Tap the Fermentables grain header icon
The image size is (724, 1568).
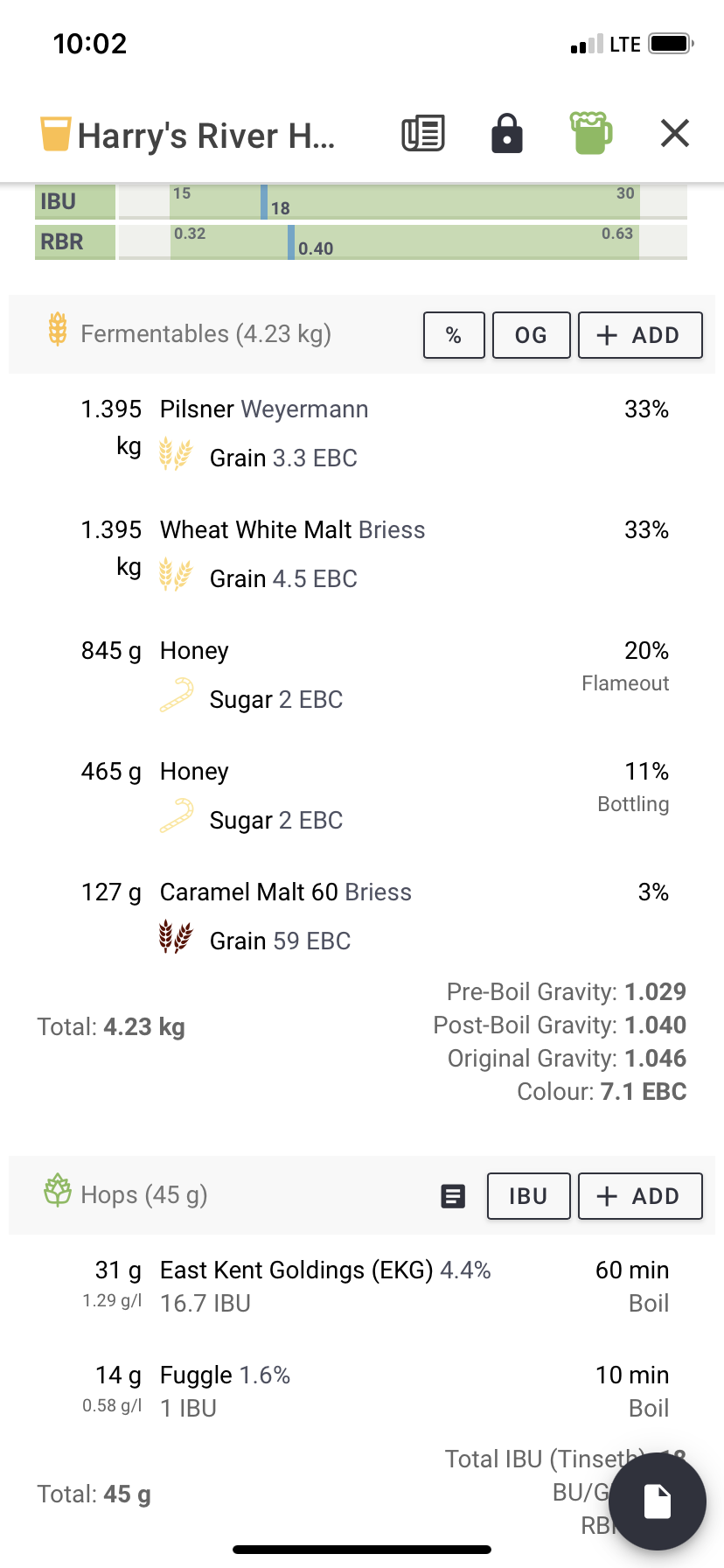point(58,329)
